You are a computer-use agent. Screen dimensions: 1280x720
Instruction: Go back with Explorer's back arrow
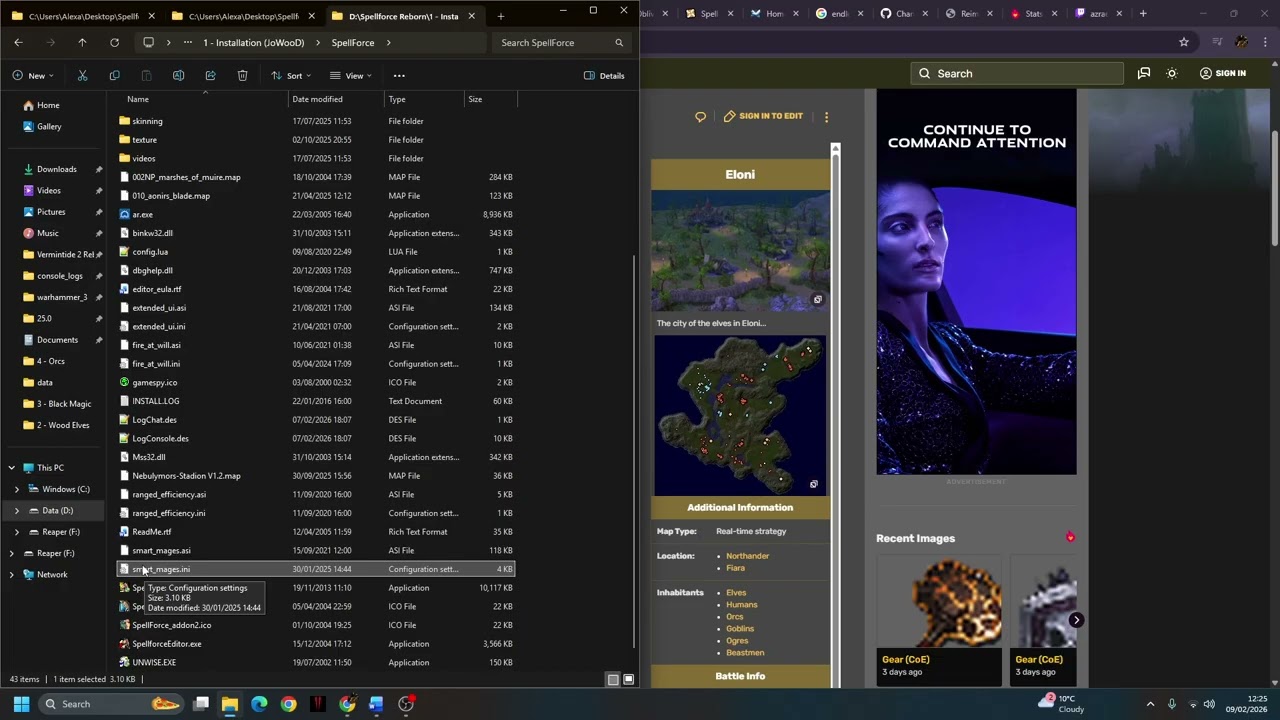click(x=18, y=43)
